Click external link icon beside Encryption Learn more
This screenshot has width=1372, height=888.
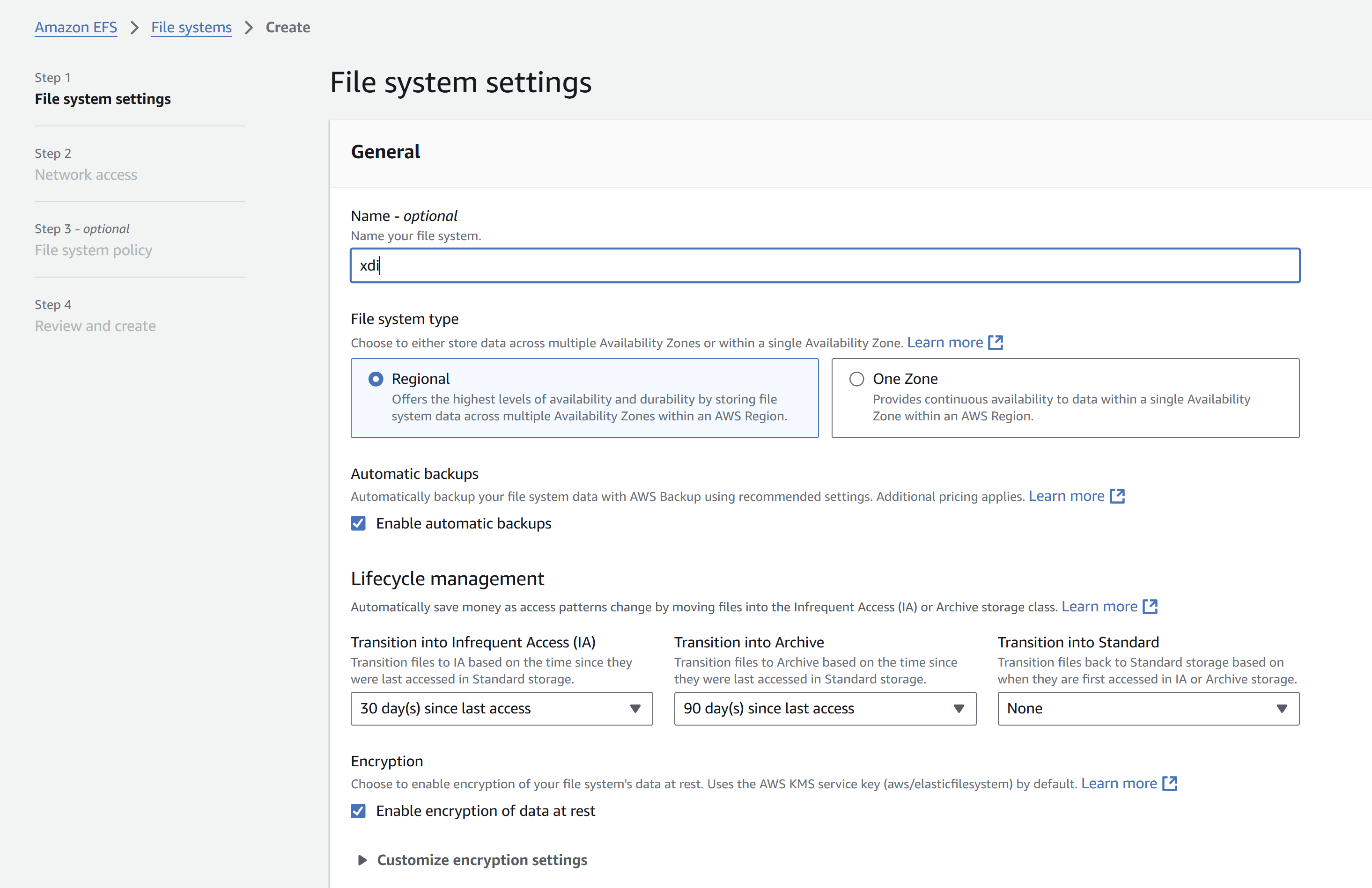[x=1170, y=783]
